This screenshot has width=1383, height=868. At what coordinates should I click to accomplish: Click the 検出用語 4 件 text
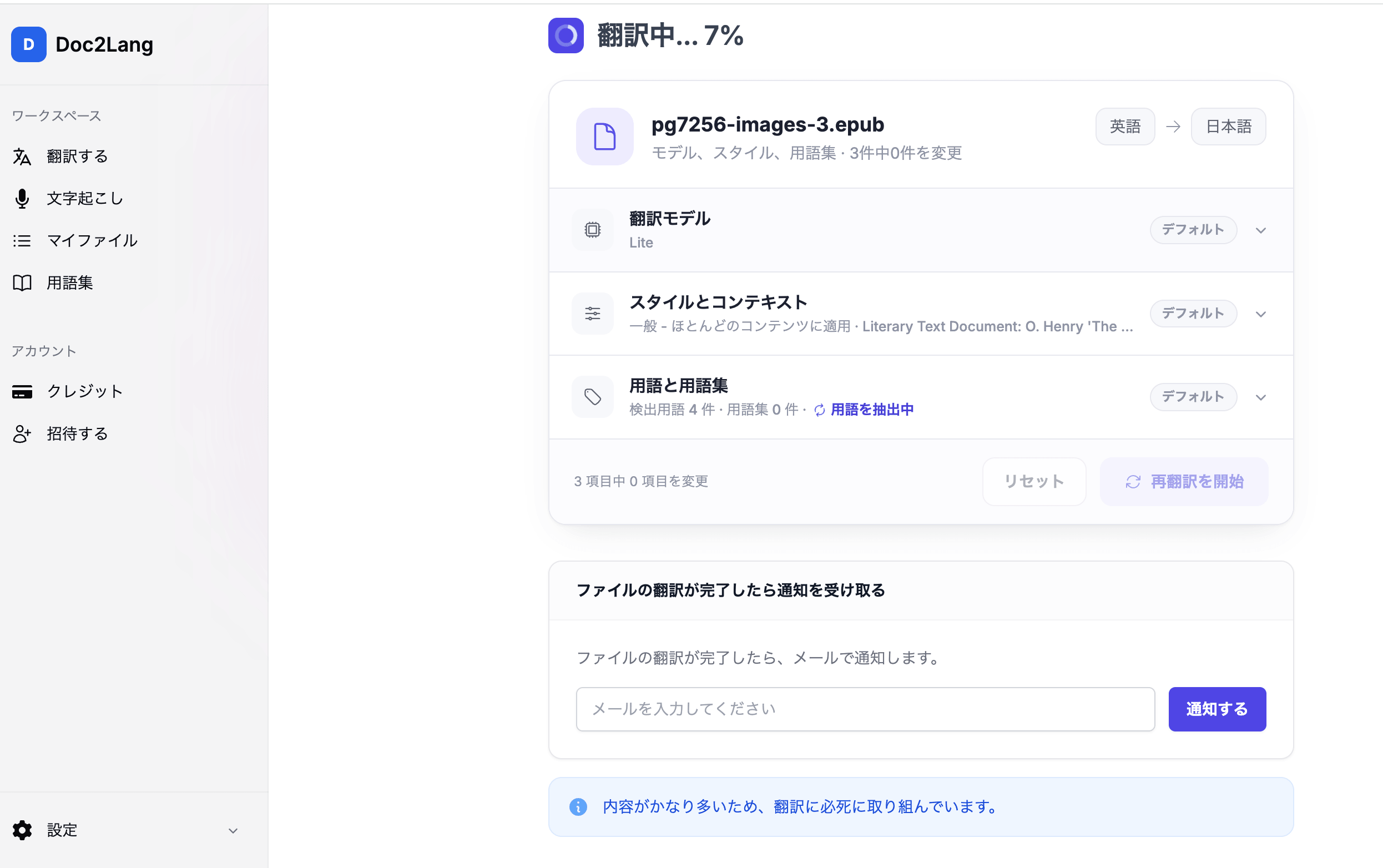point(672,410)
